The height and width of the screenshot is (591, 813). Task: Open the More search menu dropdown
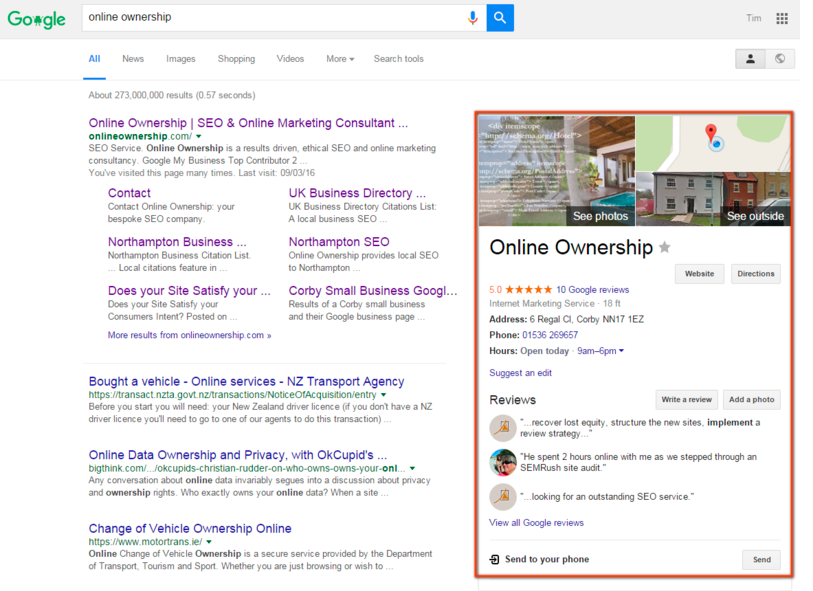(x=340, y=59)
